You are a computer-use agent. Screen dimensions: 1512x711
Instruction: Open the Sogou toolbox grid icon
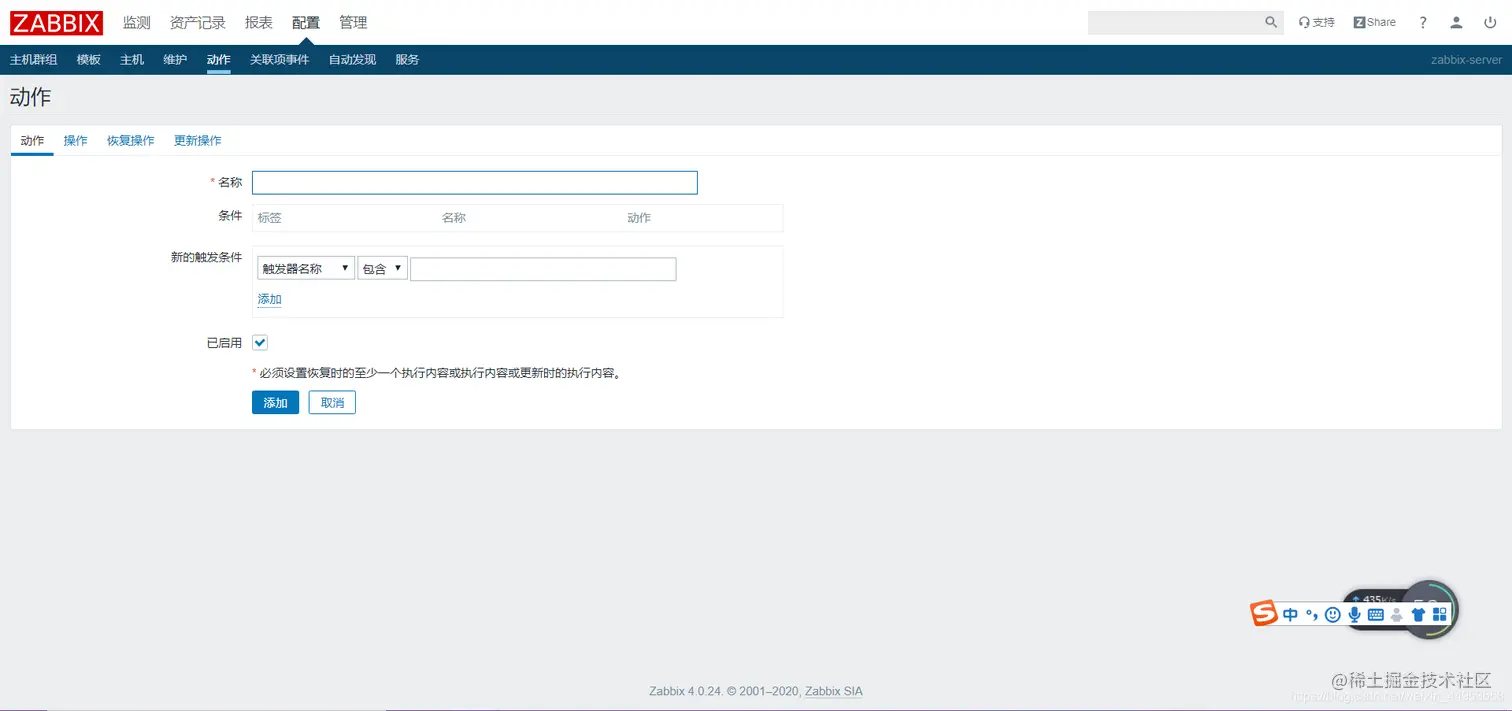pyautogui.click(x=1439, y=615)
